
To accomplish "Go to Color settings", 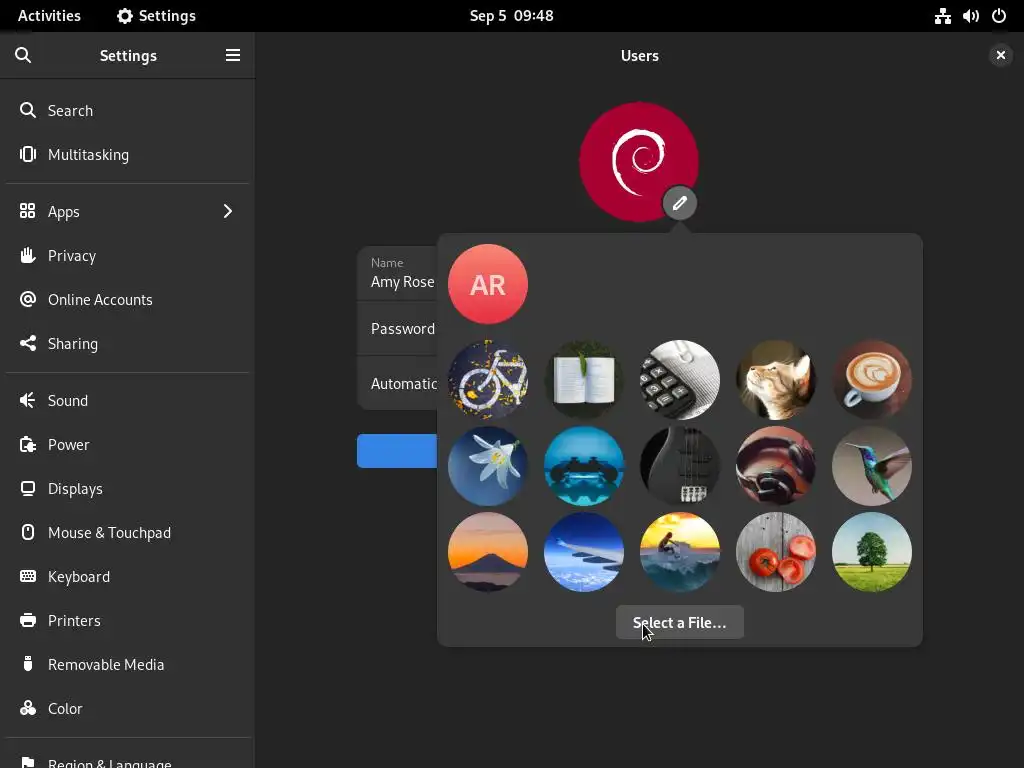I will click(127, 709).
